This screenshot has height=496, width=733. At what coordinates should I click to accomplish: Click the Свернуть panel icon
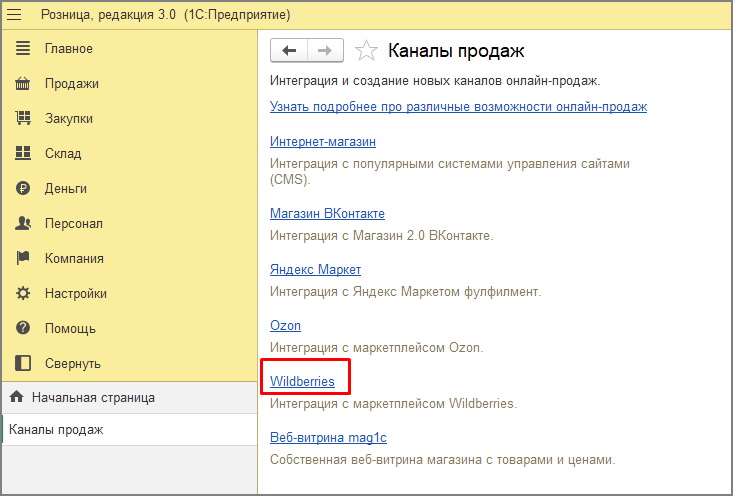(x=23, y=363)
